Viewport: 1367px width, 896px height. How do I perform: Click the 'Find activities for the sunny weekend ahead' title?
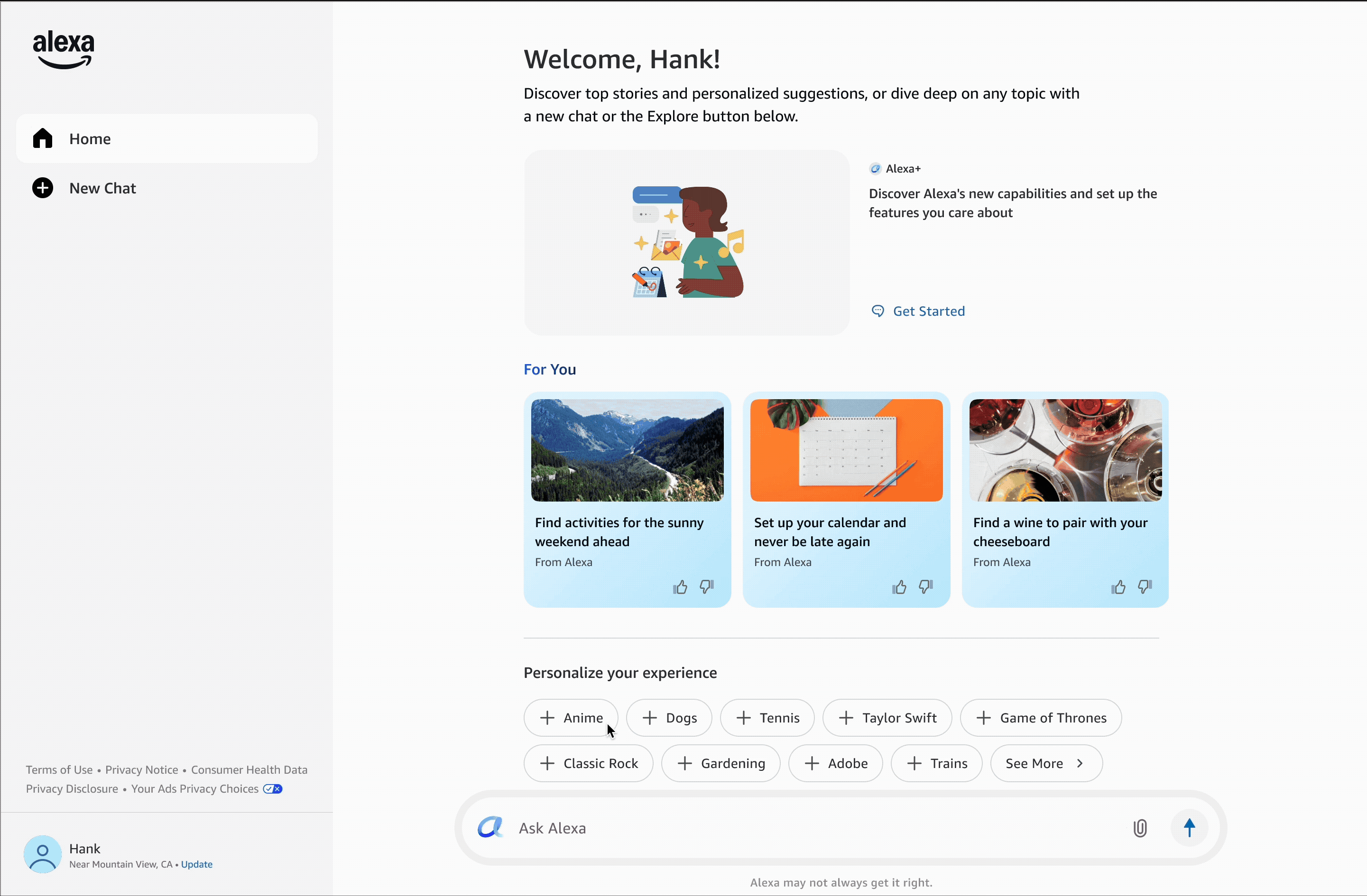619,532
